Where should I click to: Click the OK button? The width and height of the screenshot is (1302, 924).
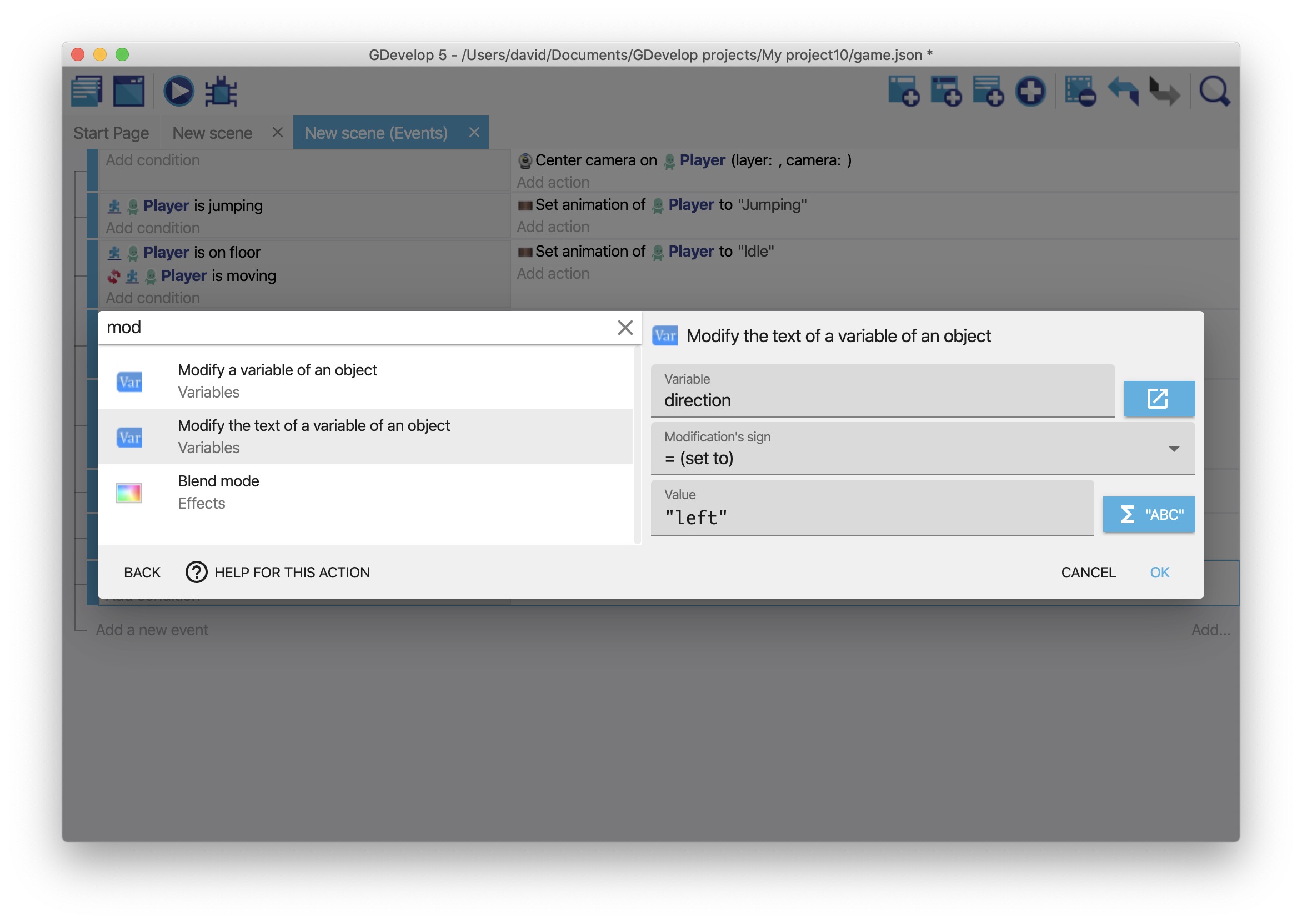(x=1159, y=572)
